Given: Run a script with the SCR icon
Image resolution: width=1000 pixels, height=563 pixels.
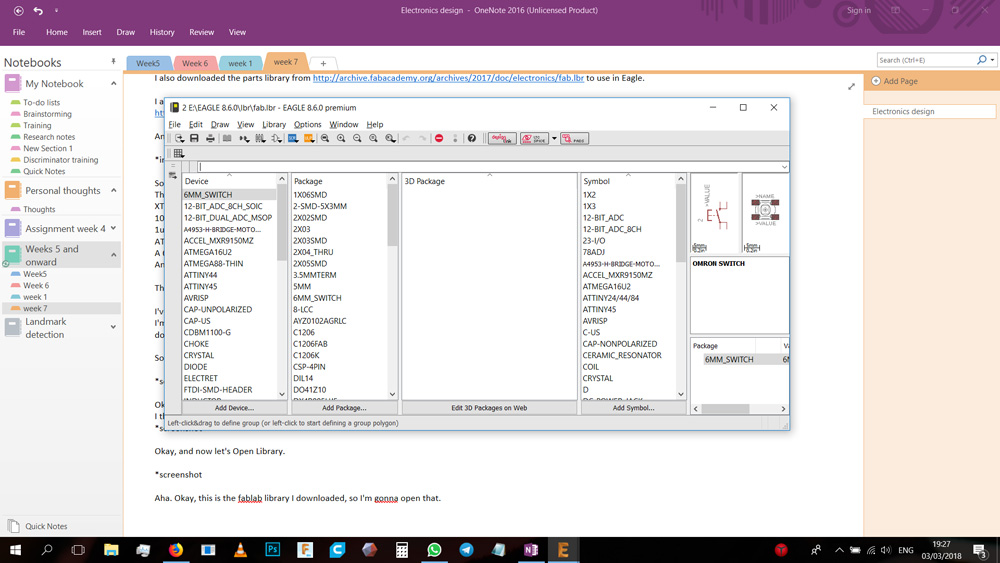Looking at the screenshot, I should (x=293, y=138).
